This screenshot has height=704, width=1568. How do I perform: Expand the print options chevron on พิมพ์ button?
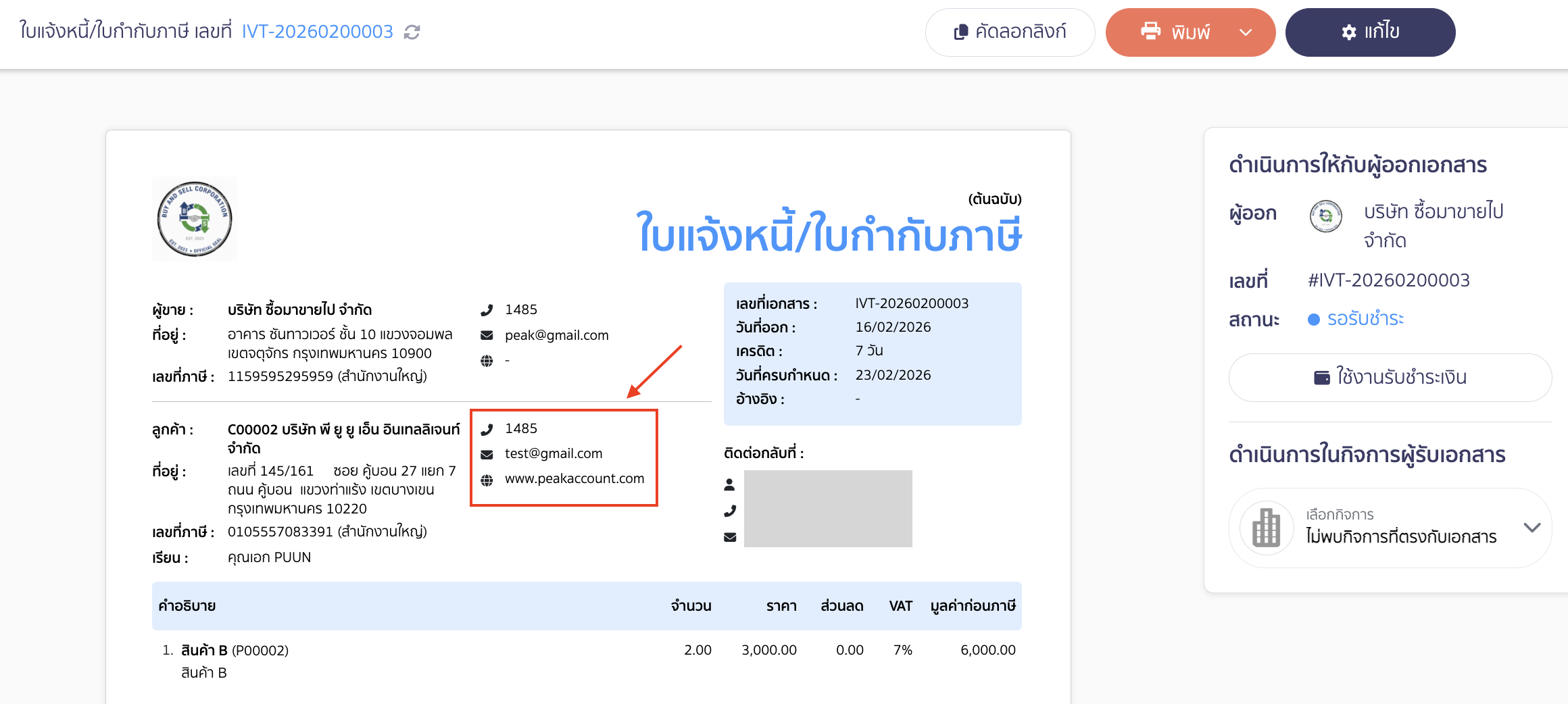pyautogui.click(x=1246, y=32)
